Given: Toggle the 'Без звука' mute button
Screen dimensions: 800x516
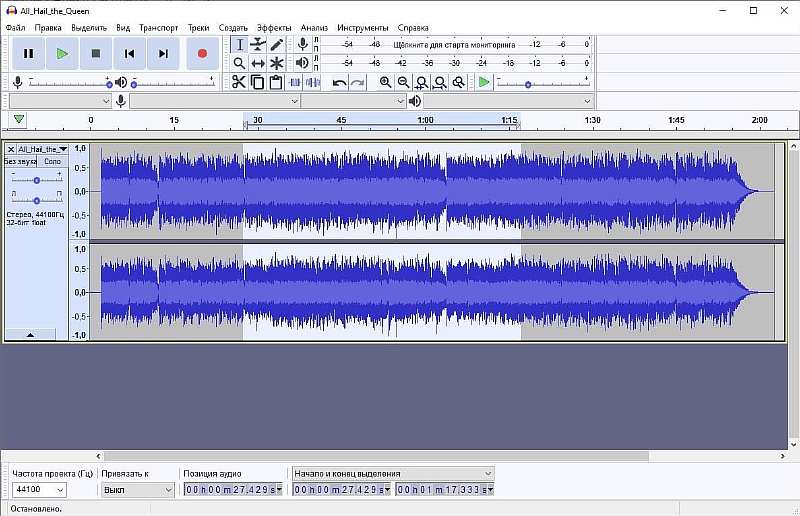Looking at the screenshot, I should tap(21, 161).
